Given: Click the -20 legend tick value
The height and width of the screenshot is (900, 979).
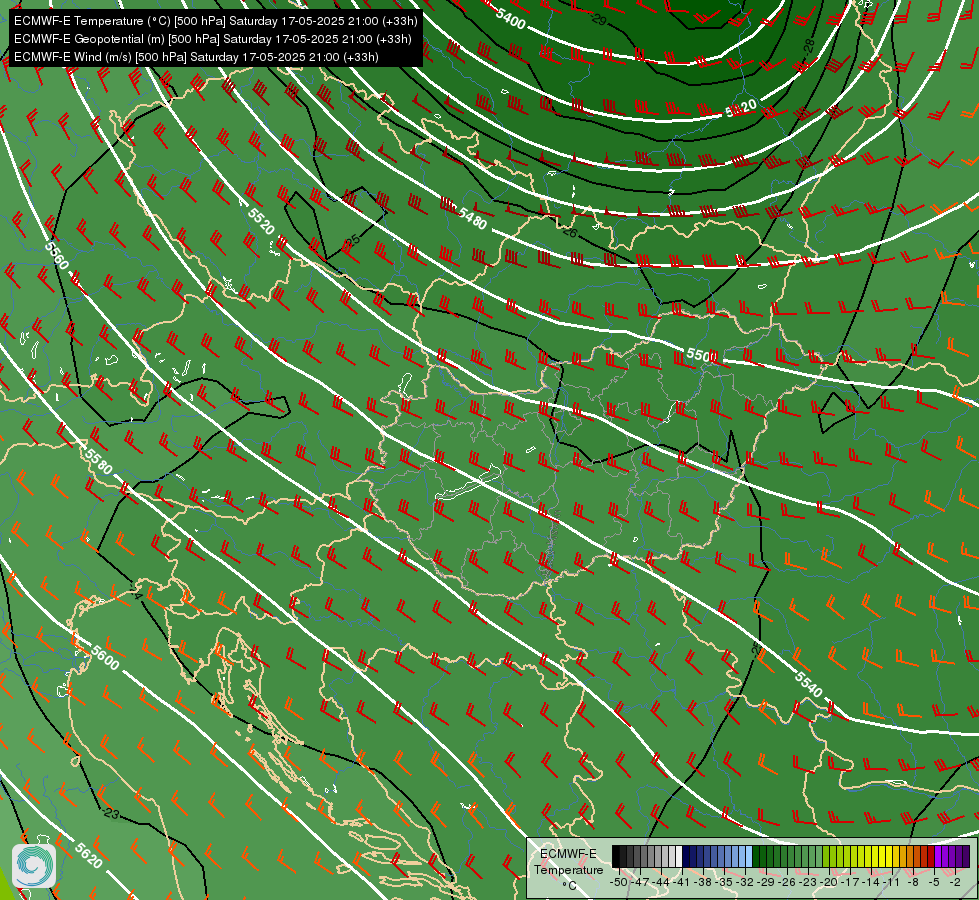Looking at the screenshot, I should (x=829, y=882).
